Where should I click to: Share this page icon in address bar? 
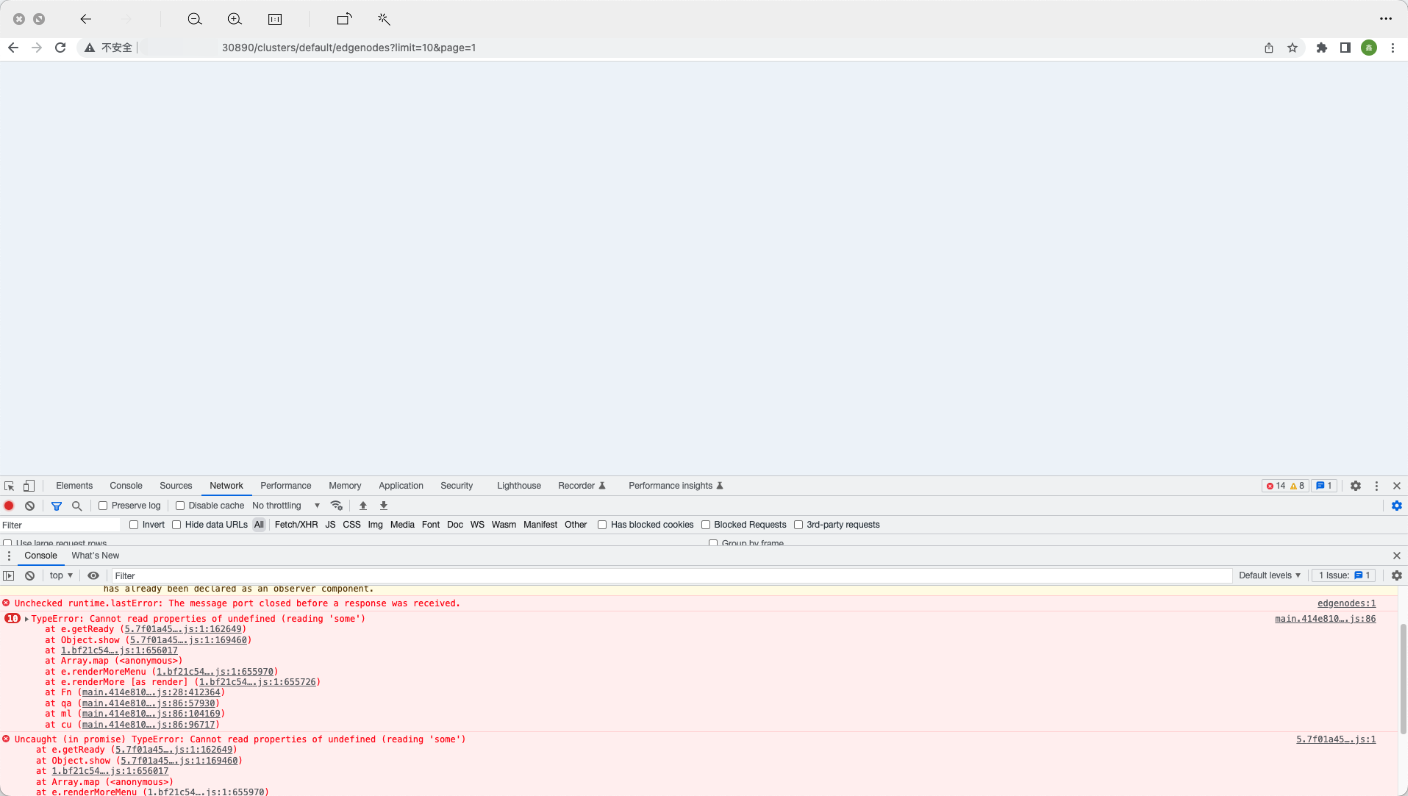[1268, 47]
